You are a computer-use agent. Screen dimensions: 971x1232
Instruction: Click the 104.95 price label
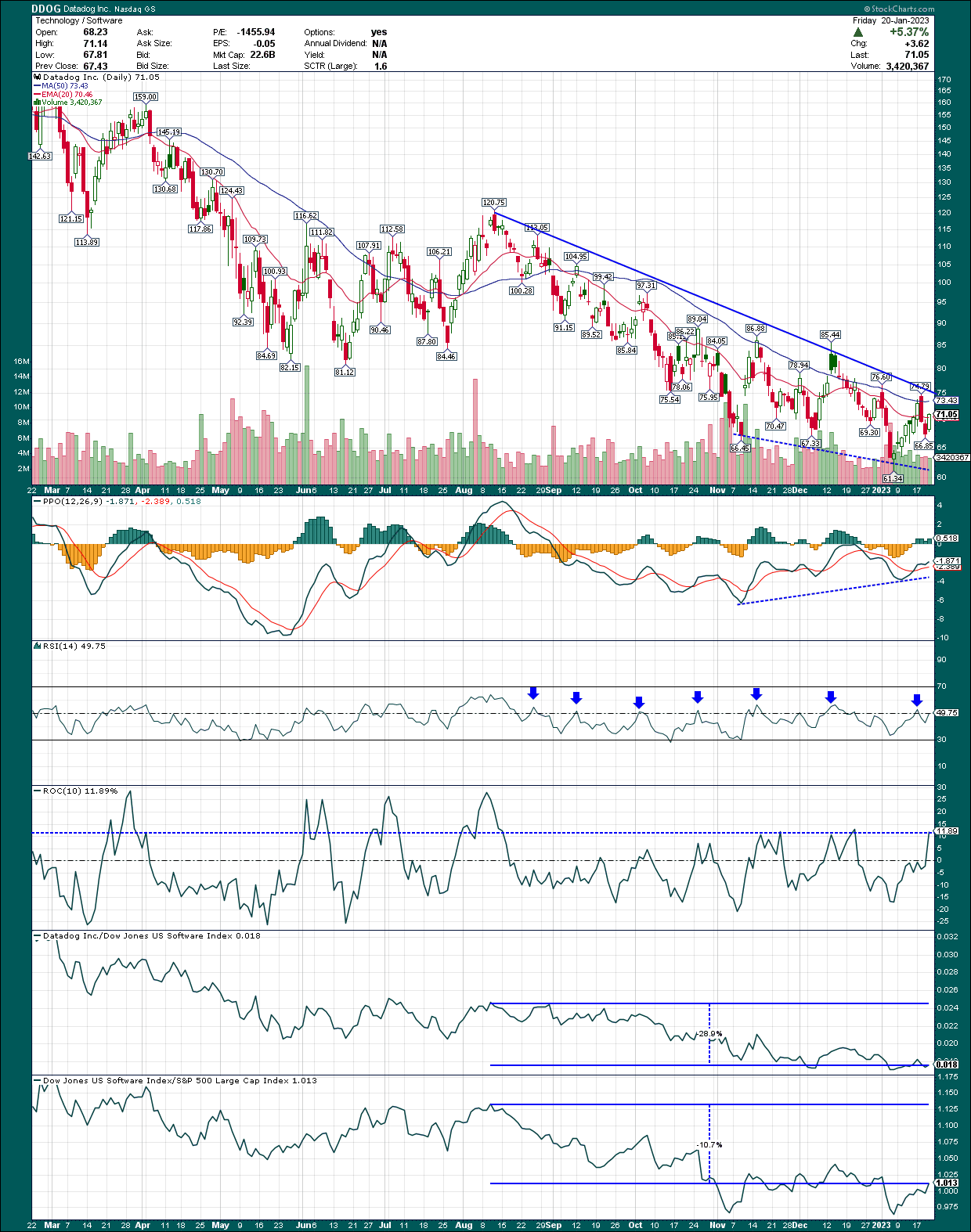pyautogui.click(x=576, y=257)
